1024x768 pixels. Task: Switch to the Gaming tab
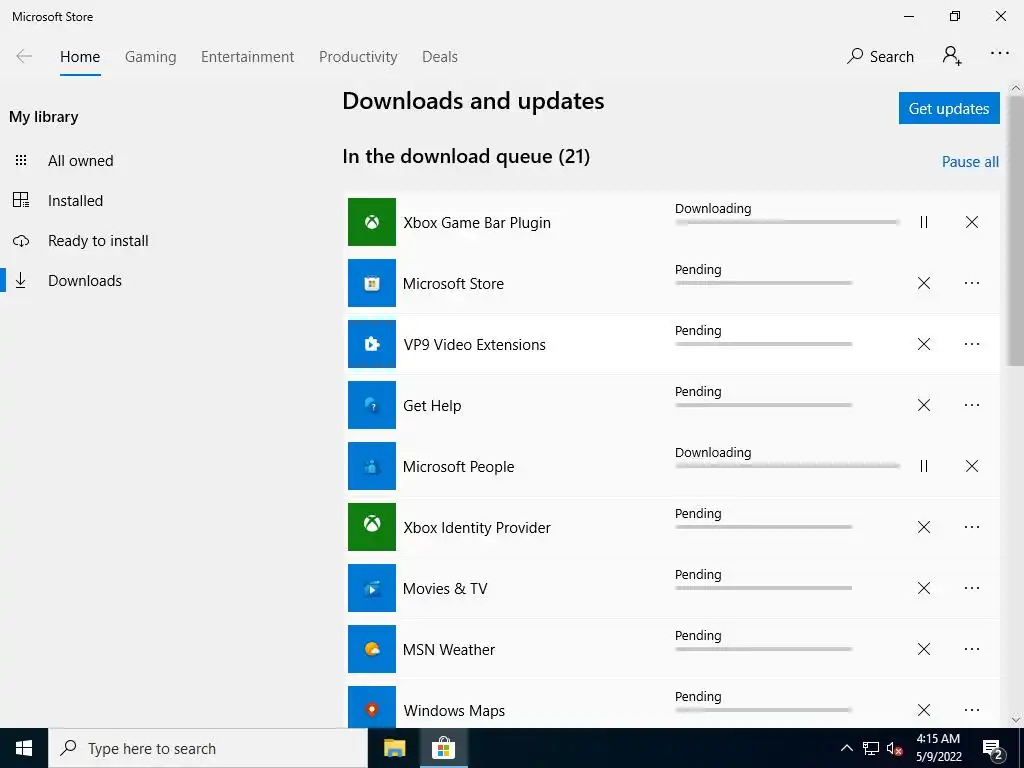click(150, 57)
